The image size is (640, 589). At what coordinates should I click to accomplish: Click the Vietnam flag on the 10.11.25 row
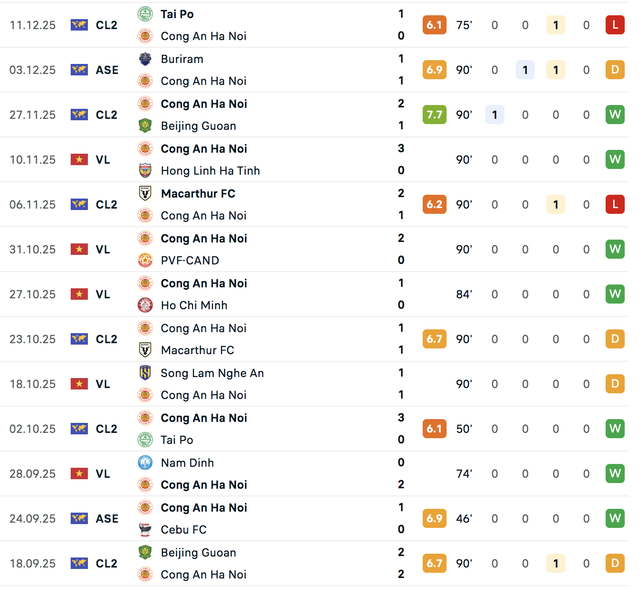[79, 160]
